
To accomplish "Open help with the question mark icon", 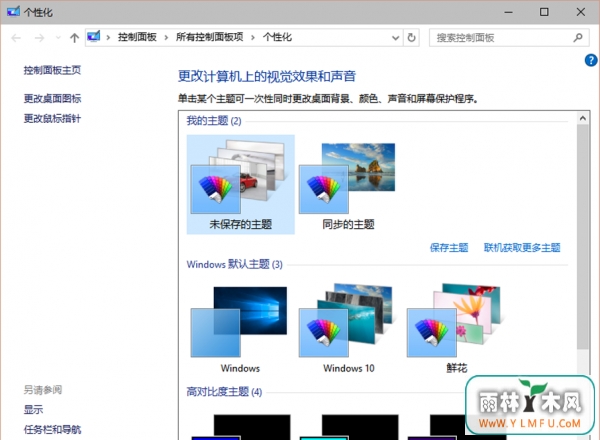I will pos(591,60).
